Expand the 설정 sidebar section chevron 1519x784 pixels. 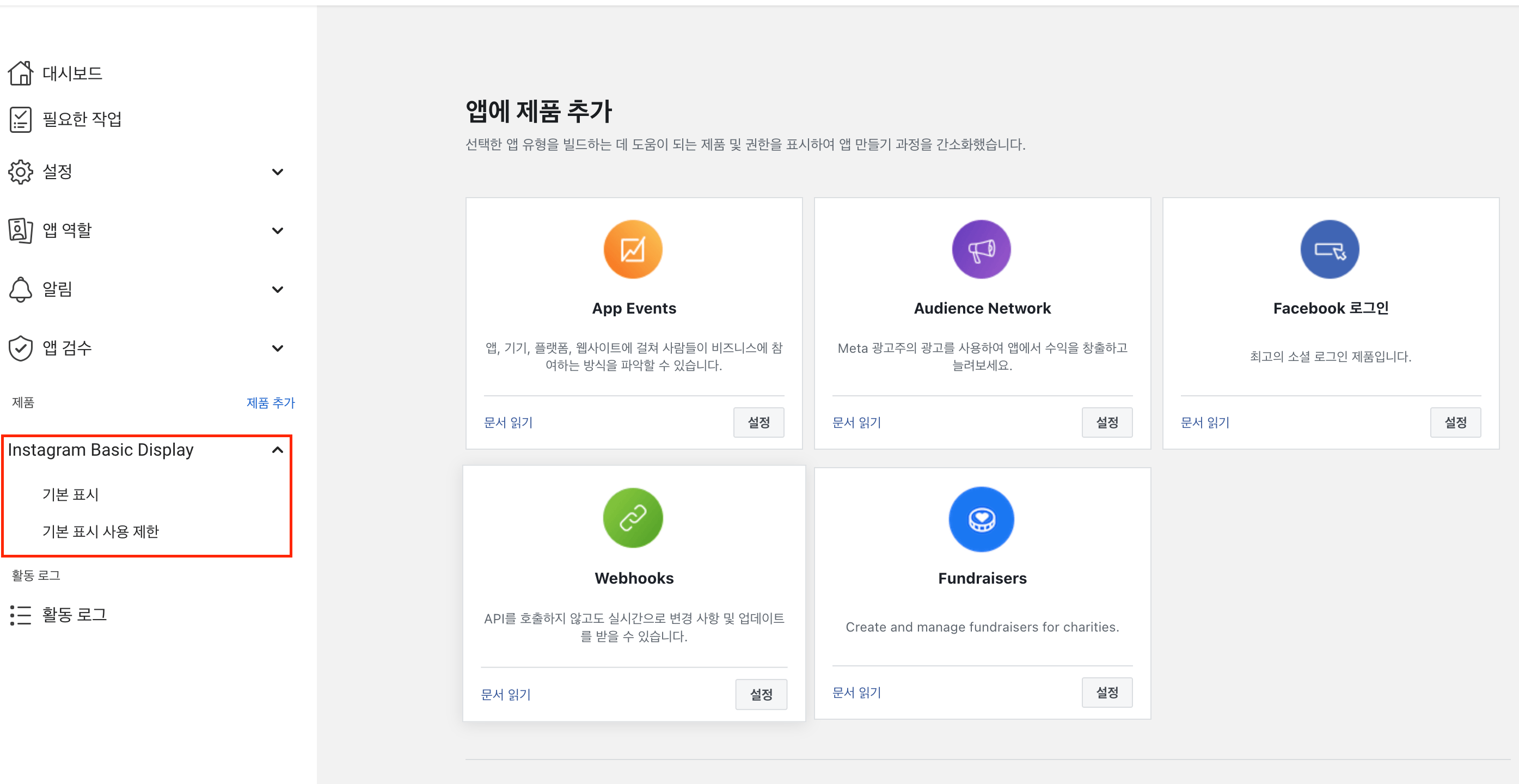[278, 171]
